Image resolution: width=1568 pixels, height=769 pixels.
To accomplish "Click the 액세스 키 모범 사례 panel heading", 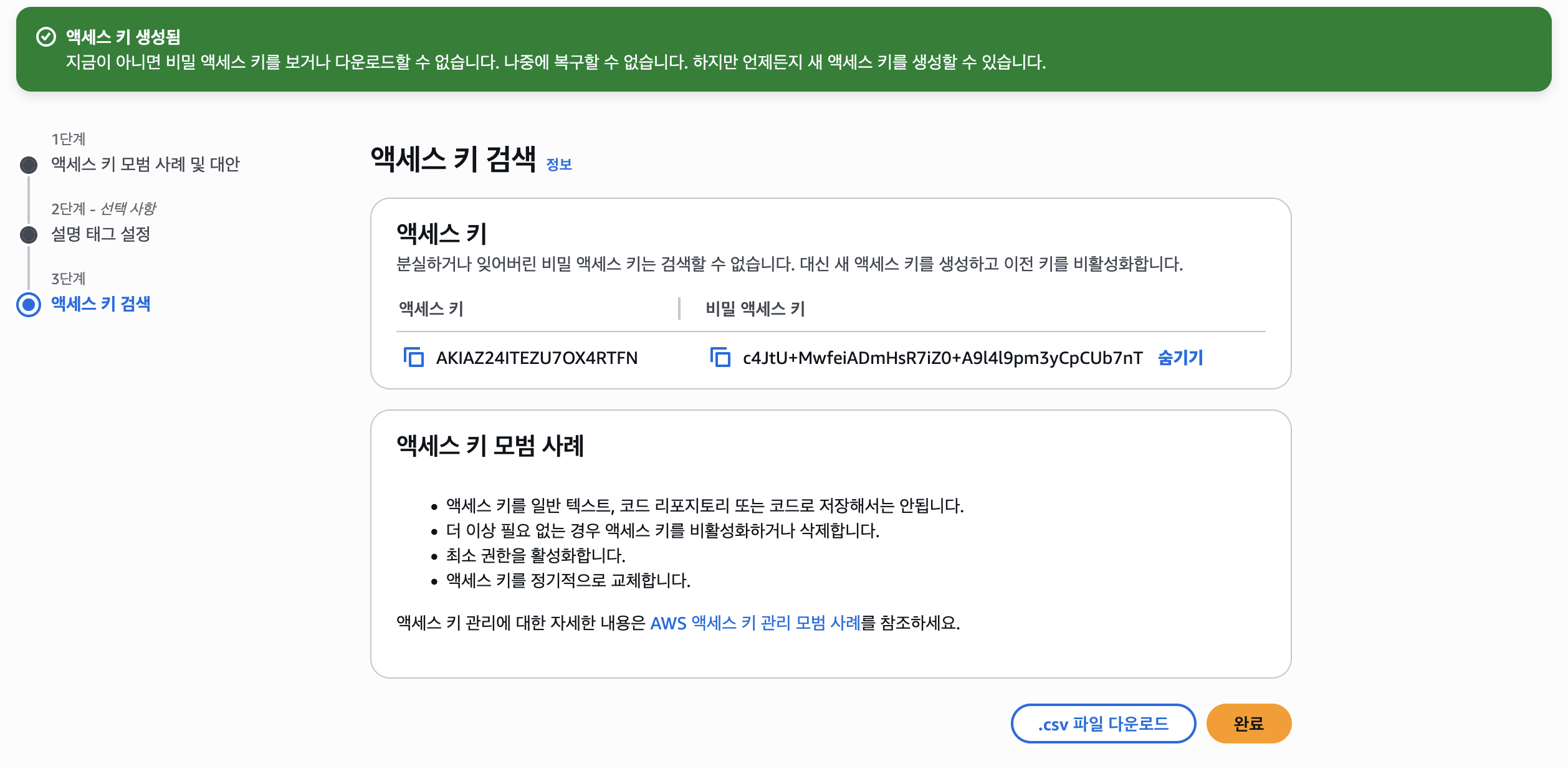I will click(490, 446).
